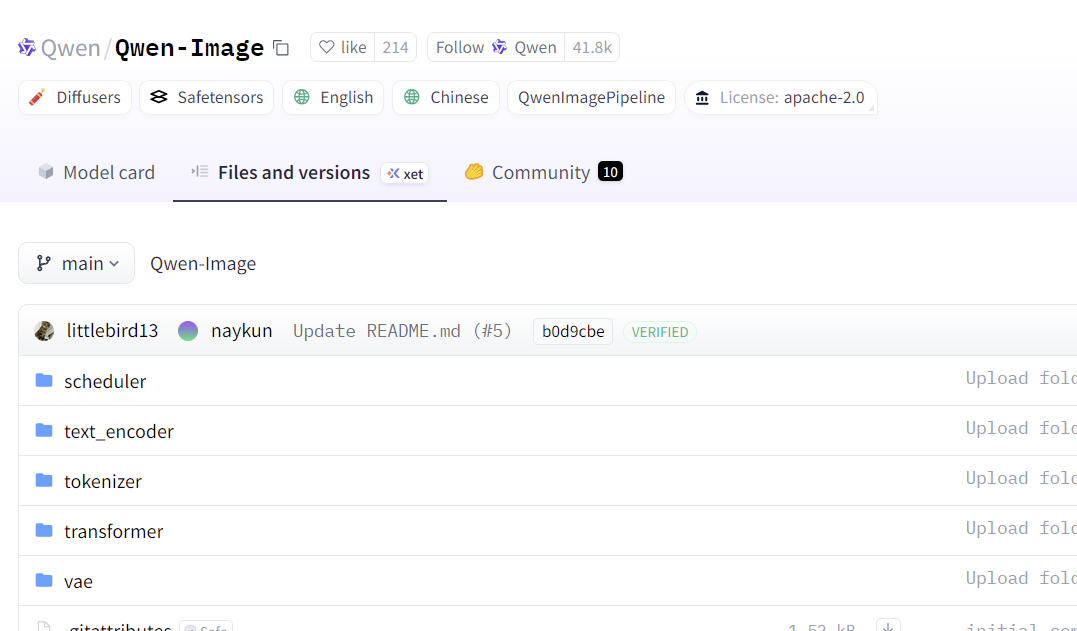Open the Qwen-Image model title link
The height and width of the screenshot is (631, 1077).
point(189,48)
